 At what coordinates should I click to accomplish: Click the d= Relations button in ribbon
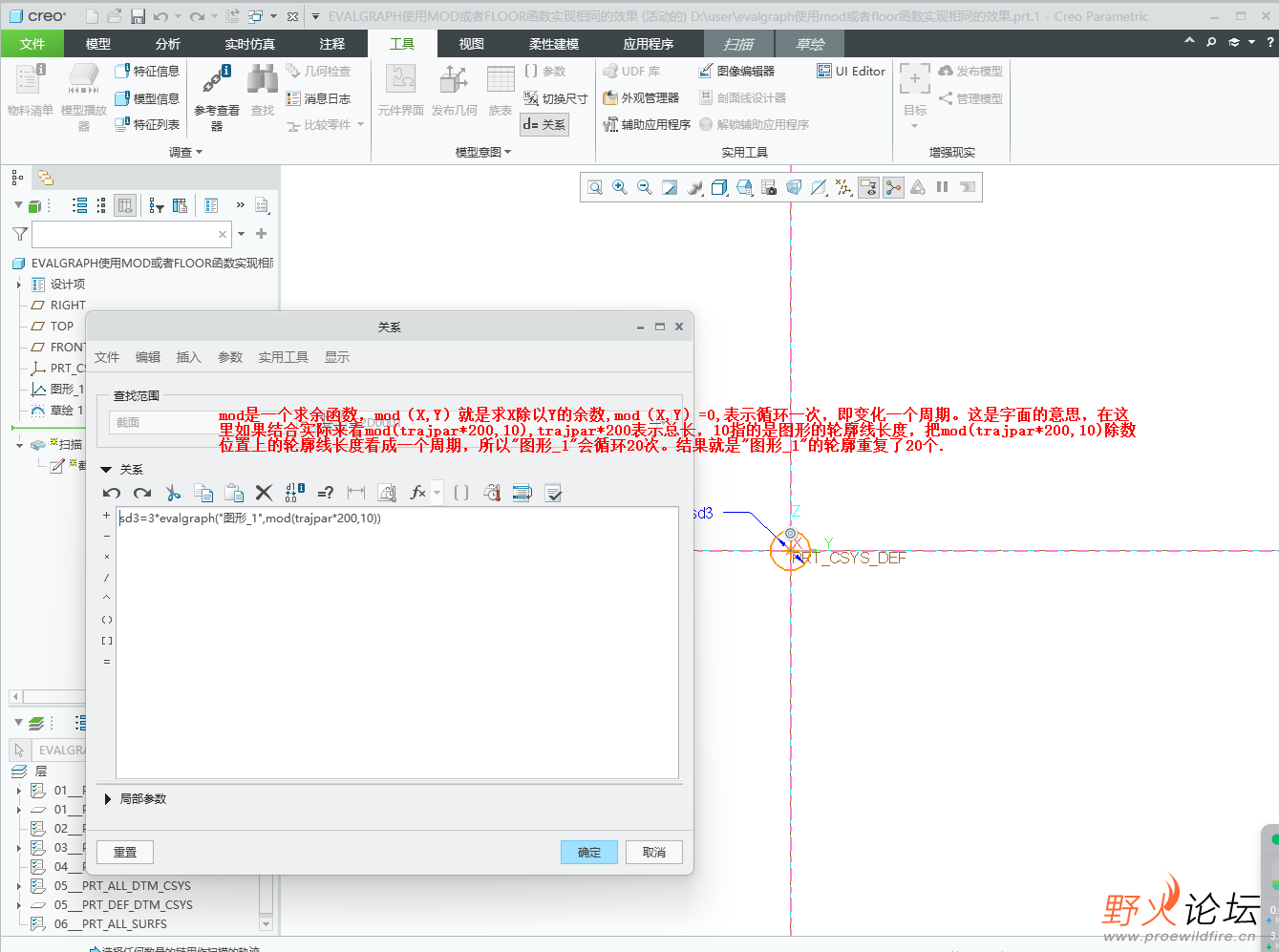544,124
